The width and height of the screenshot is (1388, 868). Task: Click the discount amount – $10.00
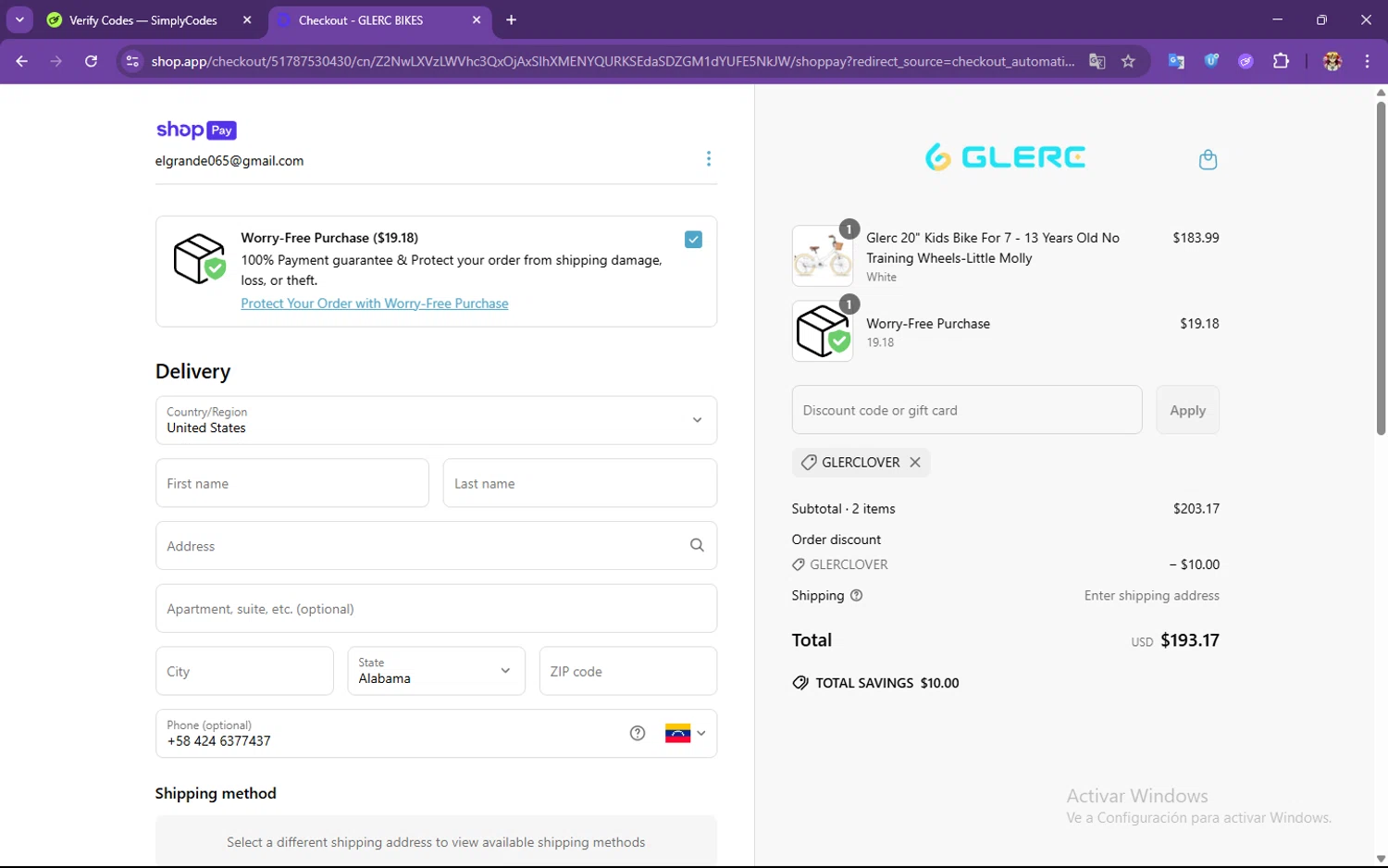click(x=1194, y=564)
